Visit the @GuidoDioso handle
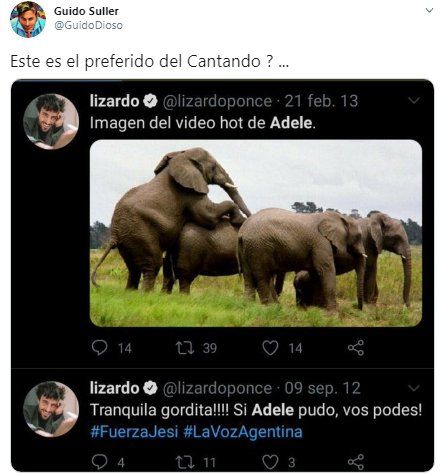Screen dimensions: 444x475 pyautogui.click(x=88, y=25)
